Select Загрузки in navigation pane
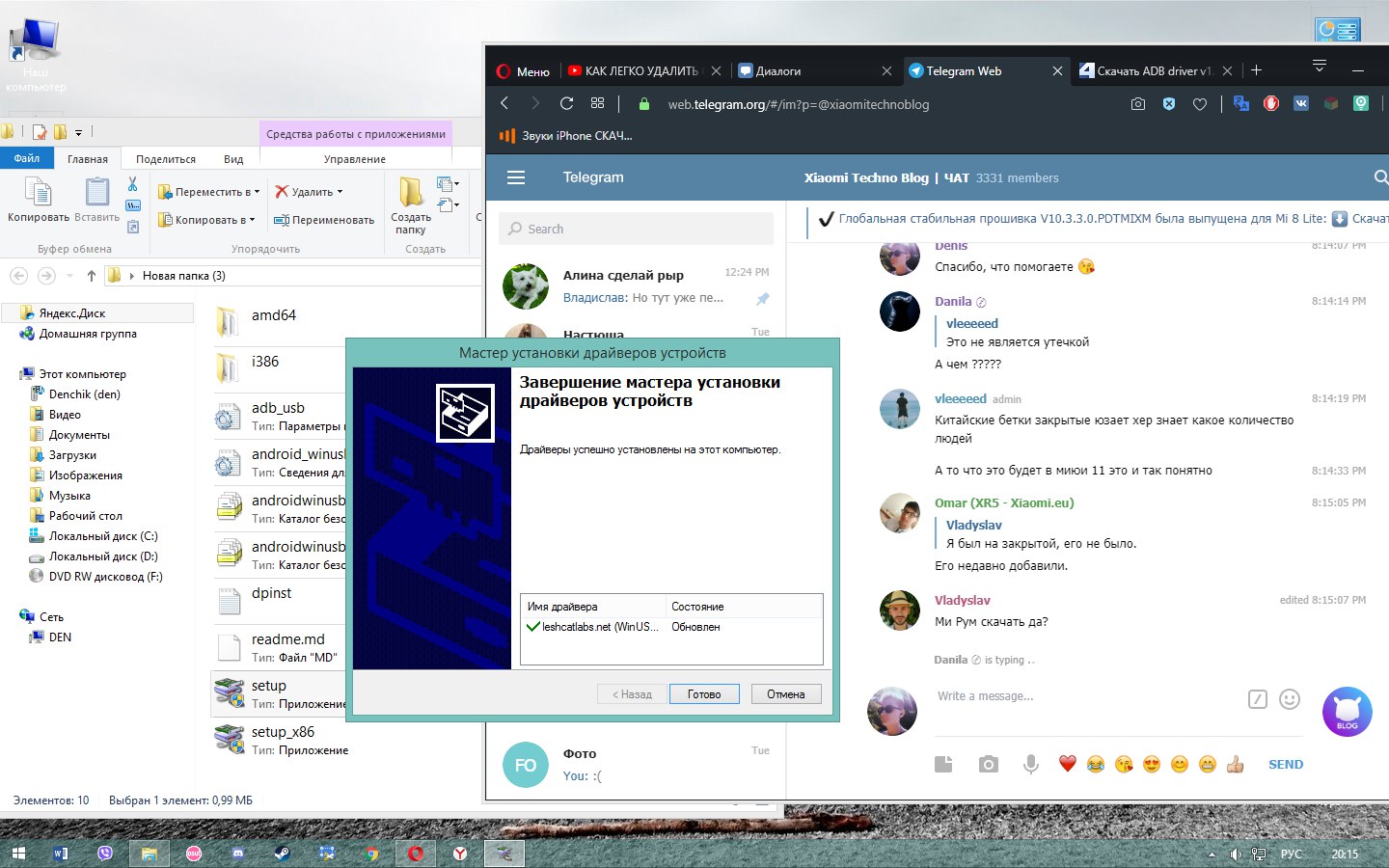 [72, 455]
